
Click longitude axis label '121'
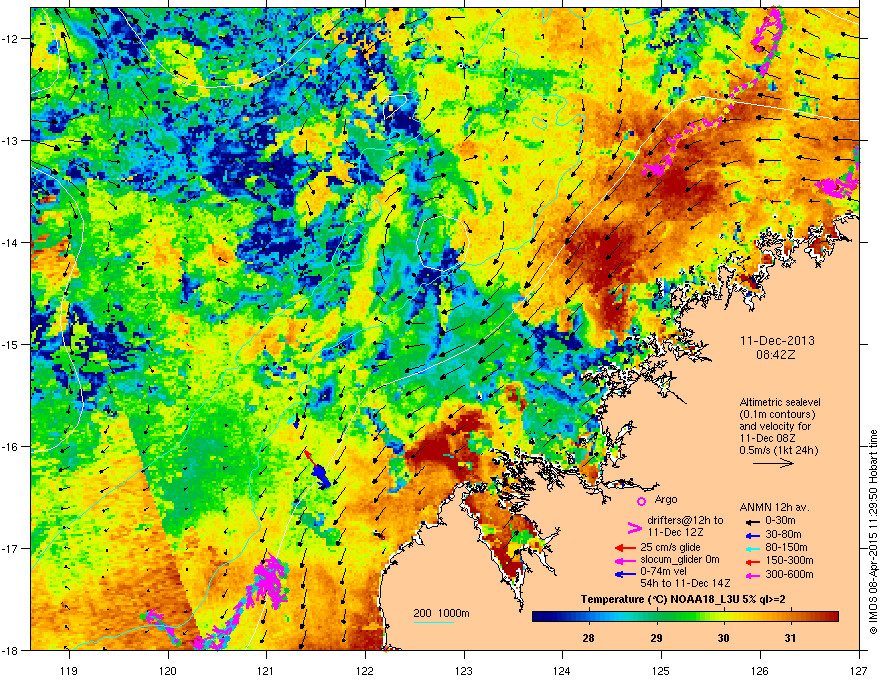pos(266,670)
